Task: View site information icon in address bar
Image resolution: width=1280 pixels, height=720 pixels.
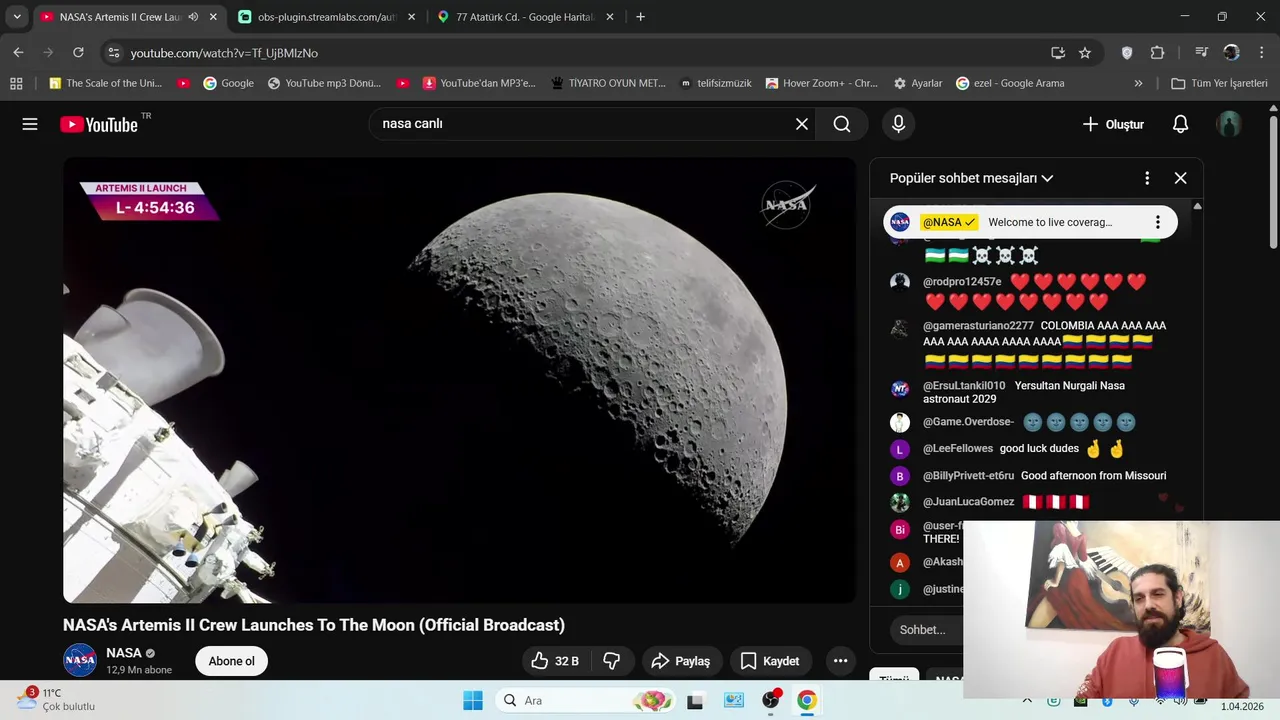Action: pyautogui.click(x=113, y=53)
